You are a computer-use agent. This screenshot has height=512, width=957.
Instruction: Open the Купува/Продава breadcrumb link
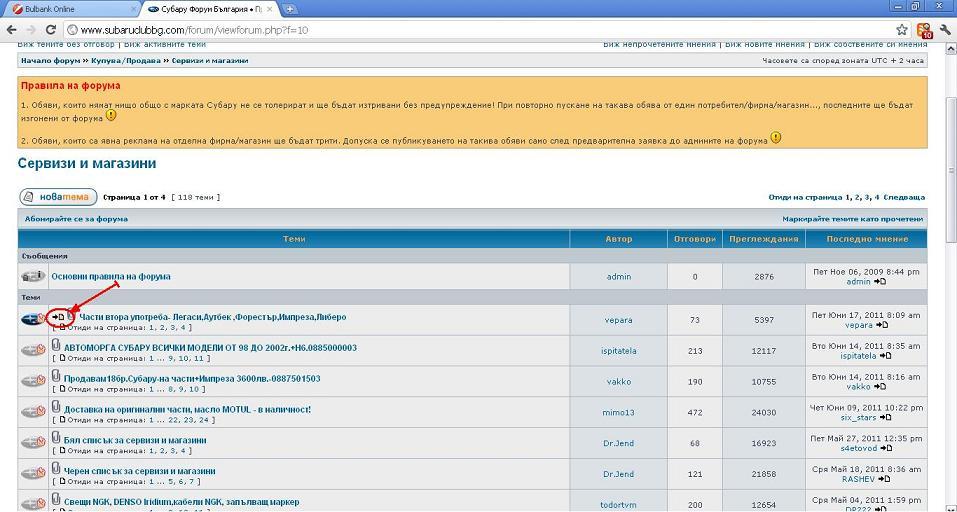pyautogui.click(x=126, y=61)
